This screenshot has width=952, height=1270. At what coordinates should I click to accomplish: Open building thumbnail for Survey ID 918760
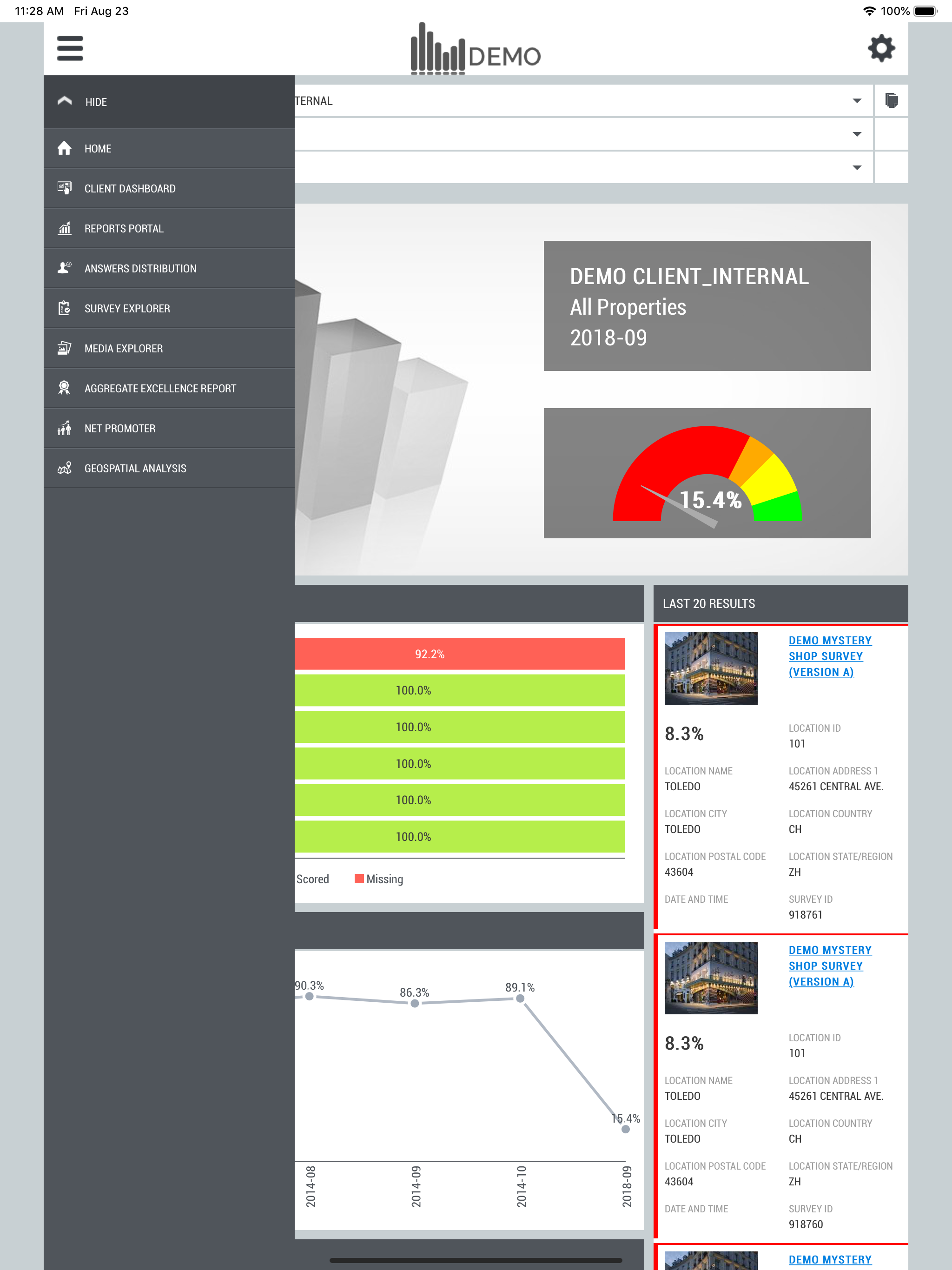(711, 978)
